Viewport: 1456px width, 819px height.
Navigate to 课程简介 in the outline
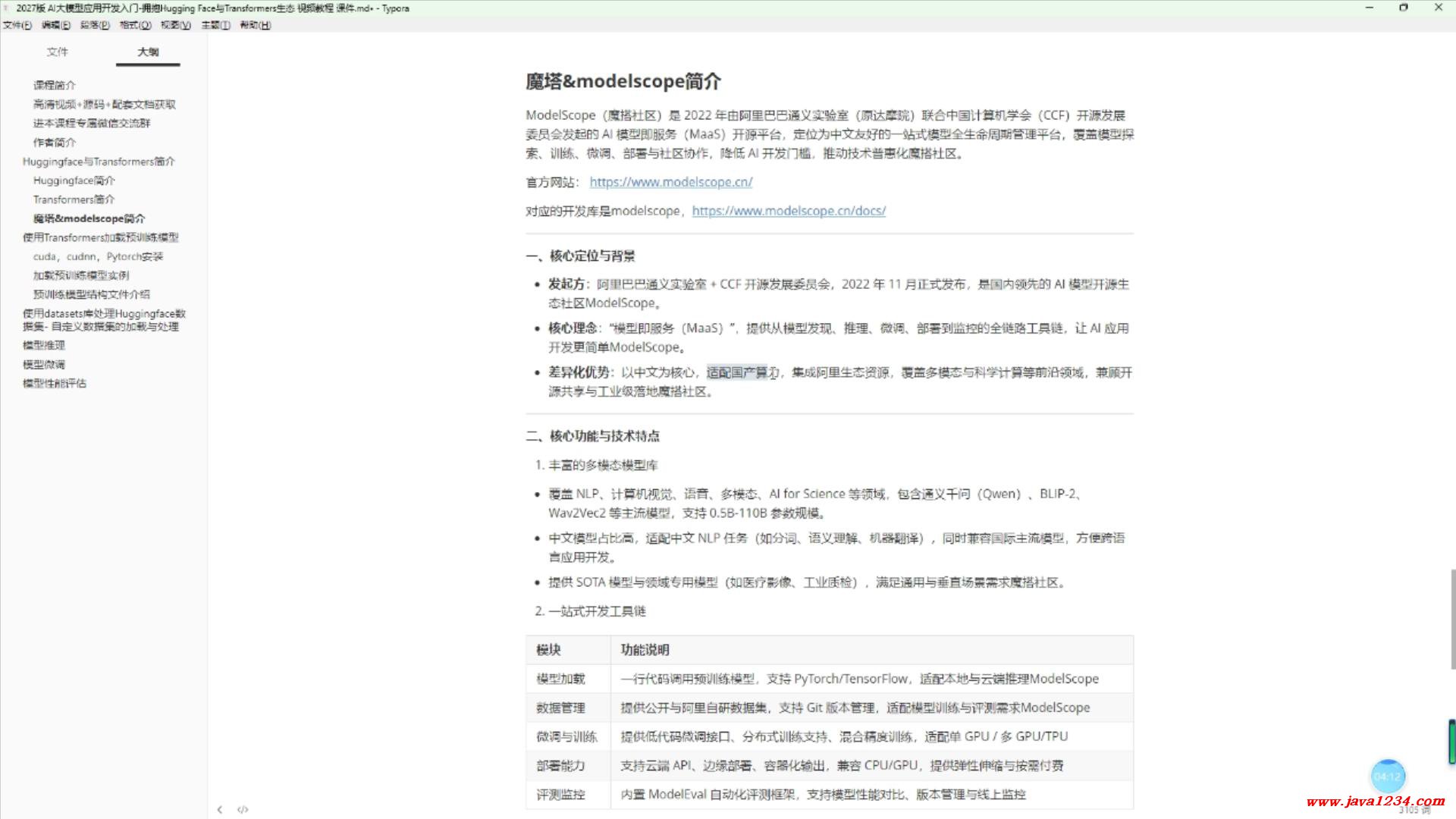(x=54, y=85)
